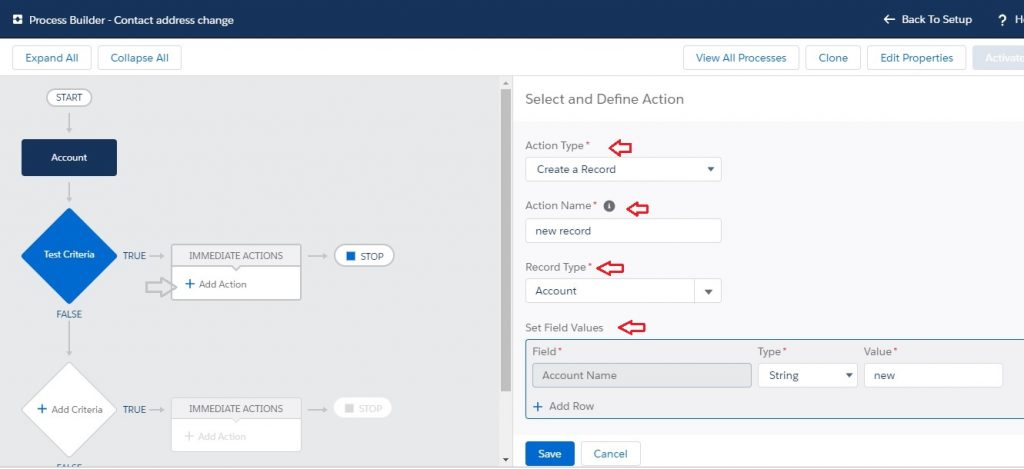Select the Account object node

pos(69,157)
